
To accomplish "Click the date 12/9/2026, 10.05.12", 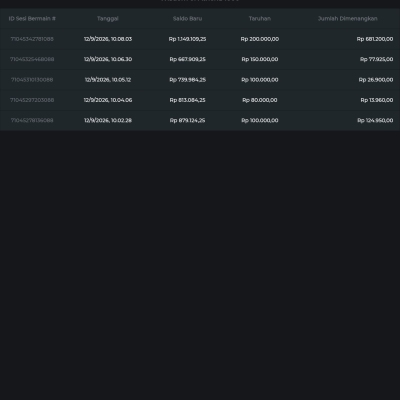I will (x=108, y=80).
